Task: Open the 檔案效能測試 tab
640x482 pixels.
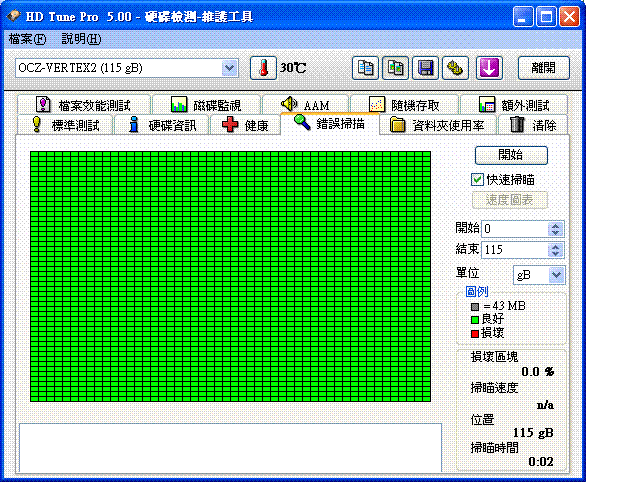Action: [84, 105]
